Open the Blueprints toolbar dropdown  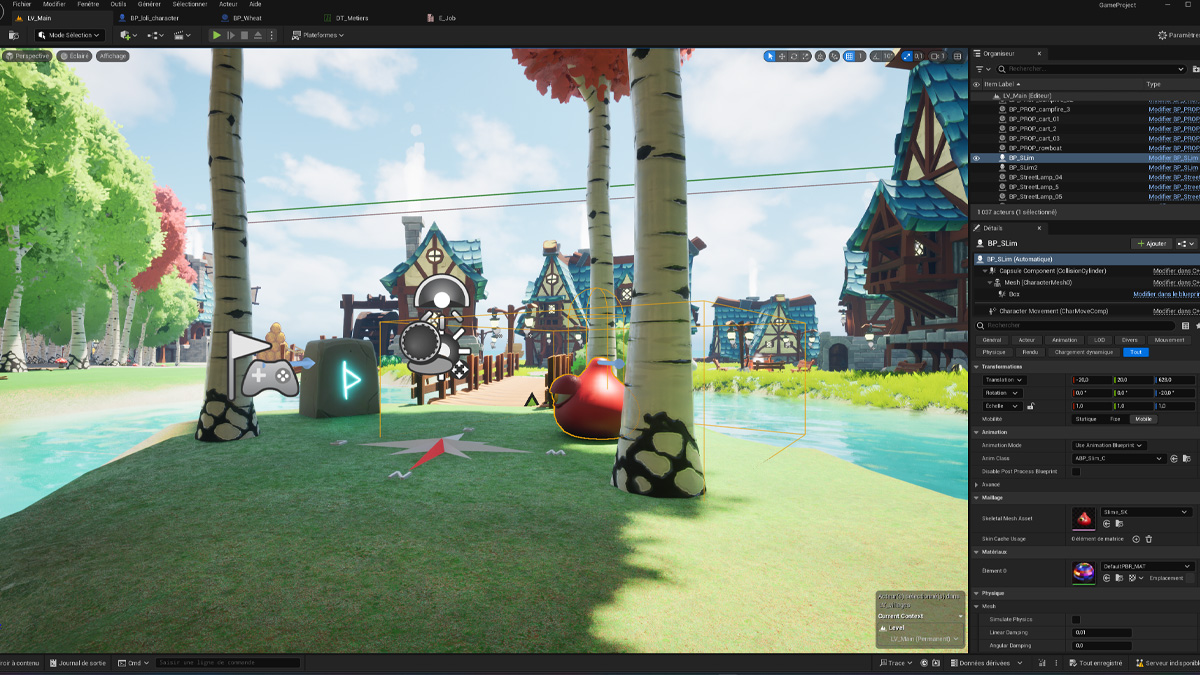click(156, 35)
